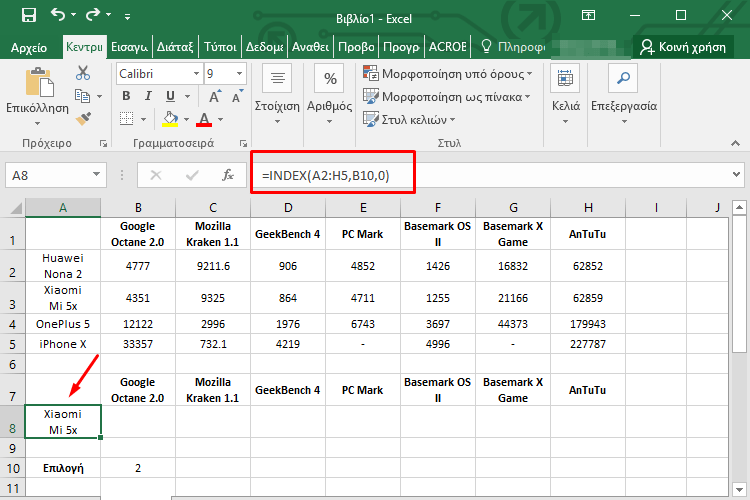Image resolution: width=750 pixels, height=500 pixels.
Task: Switch to the Εισαγωγή insert tab
Action: [x=129, y=47]
